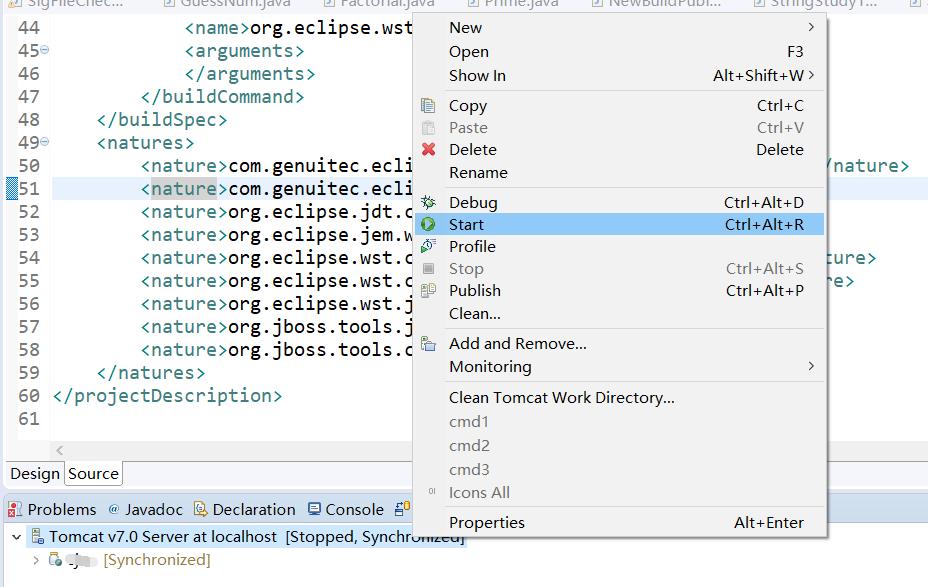The width and height of the screenshot is (928, 587).
Task: Switch to the Design editor tab
Action: 35,474
